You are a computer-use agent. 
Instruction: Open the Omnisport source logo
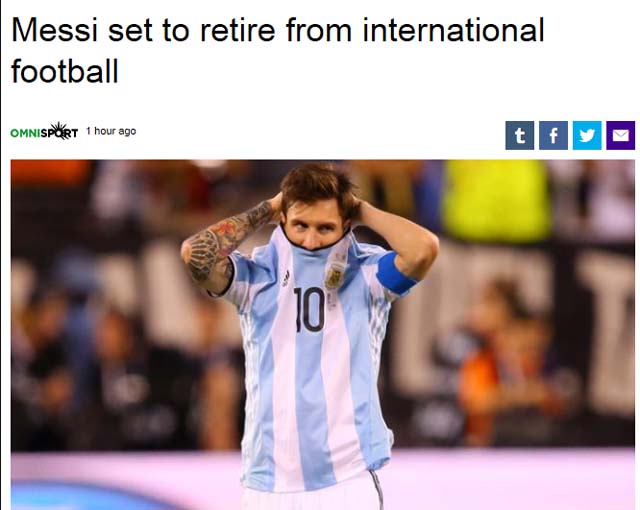click(x=44, y=131)
